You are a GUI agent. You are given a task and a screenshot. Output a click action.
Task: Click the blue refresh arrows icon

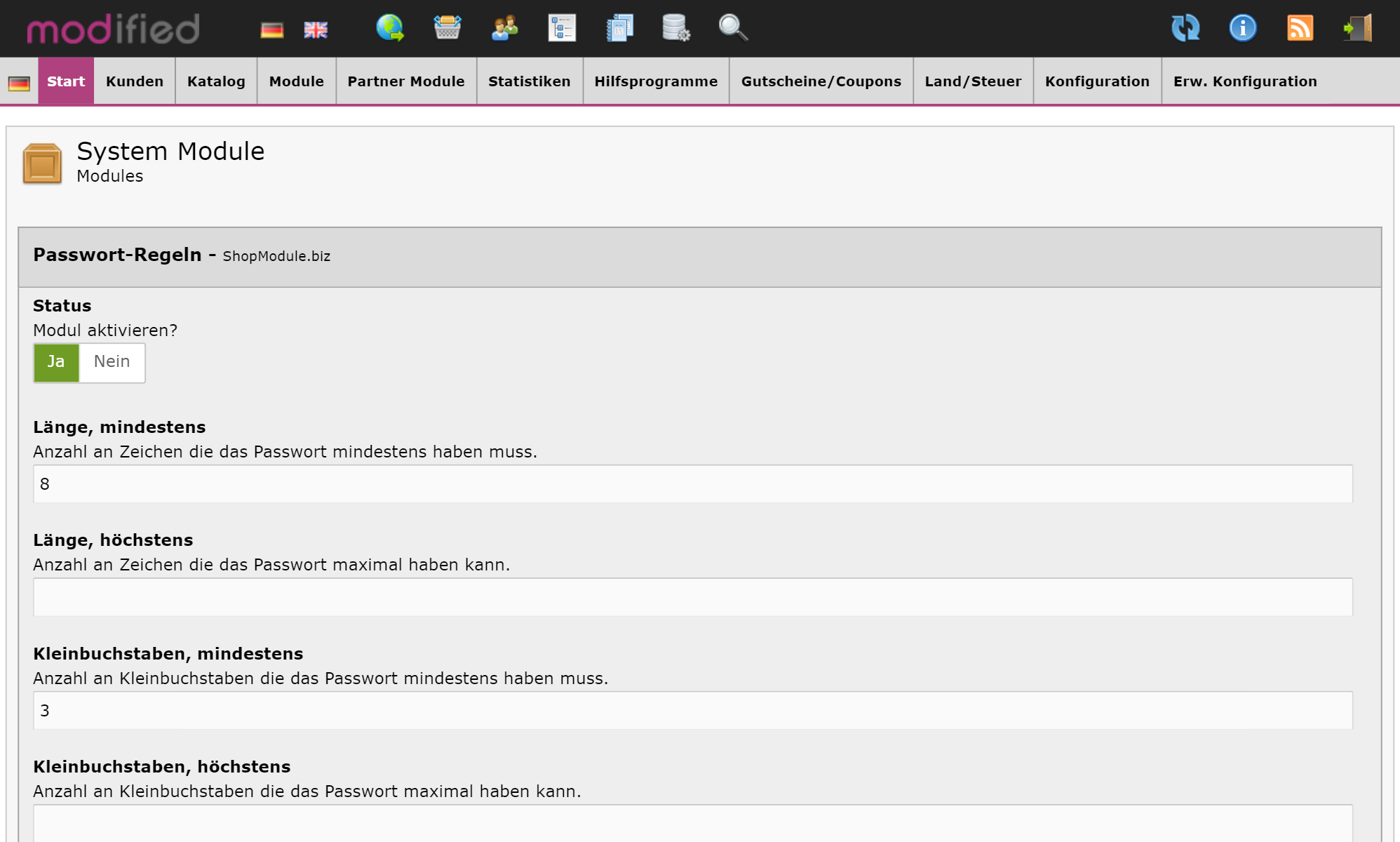(x=1185, y=28)
